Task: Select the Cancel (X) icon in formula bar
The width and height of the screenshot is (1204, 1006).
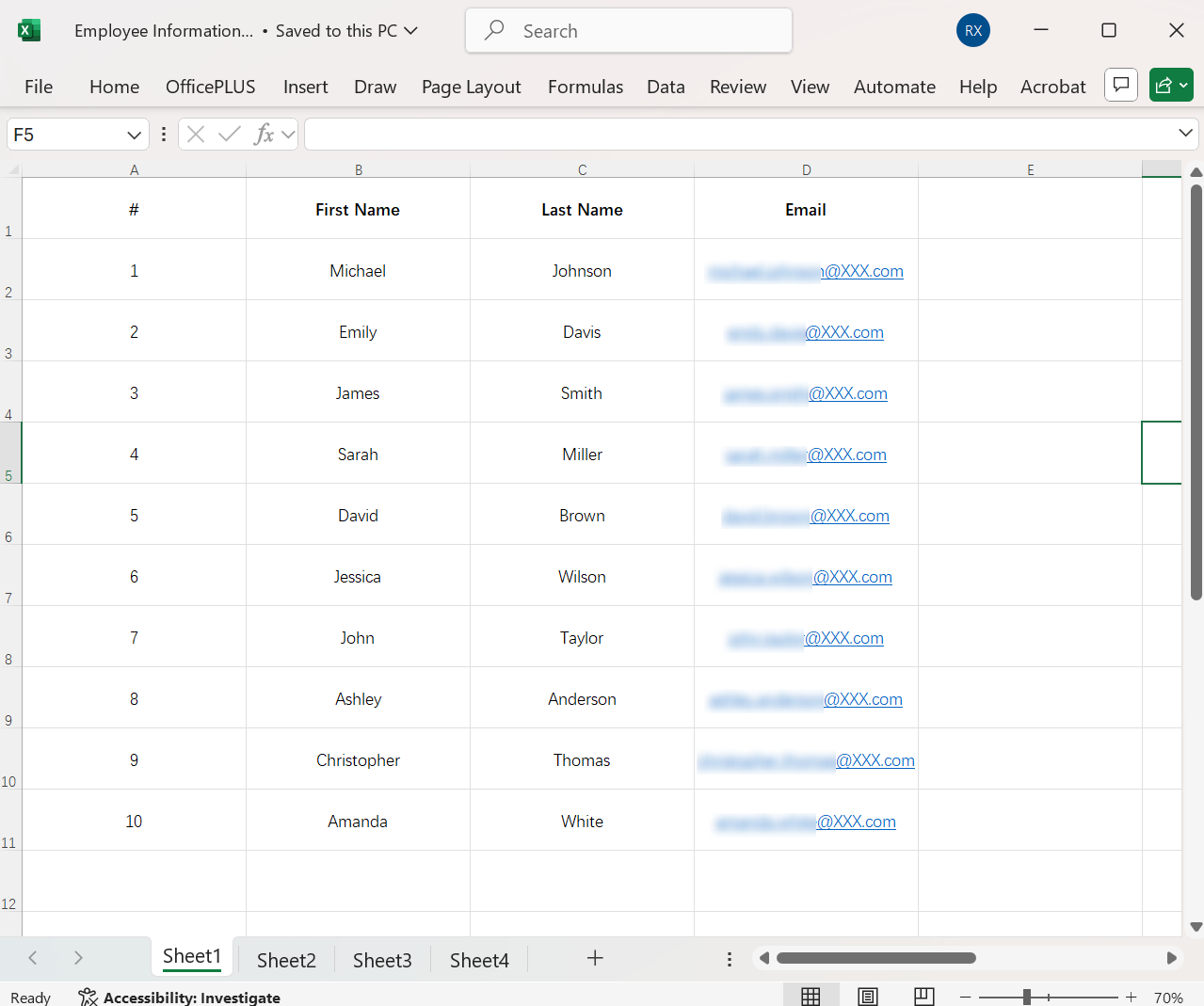Action: 195,134
